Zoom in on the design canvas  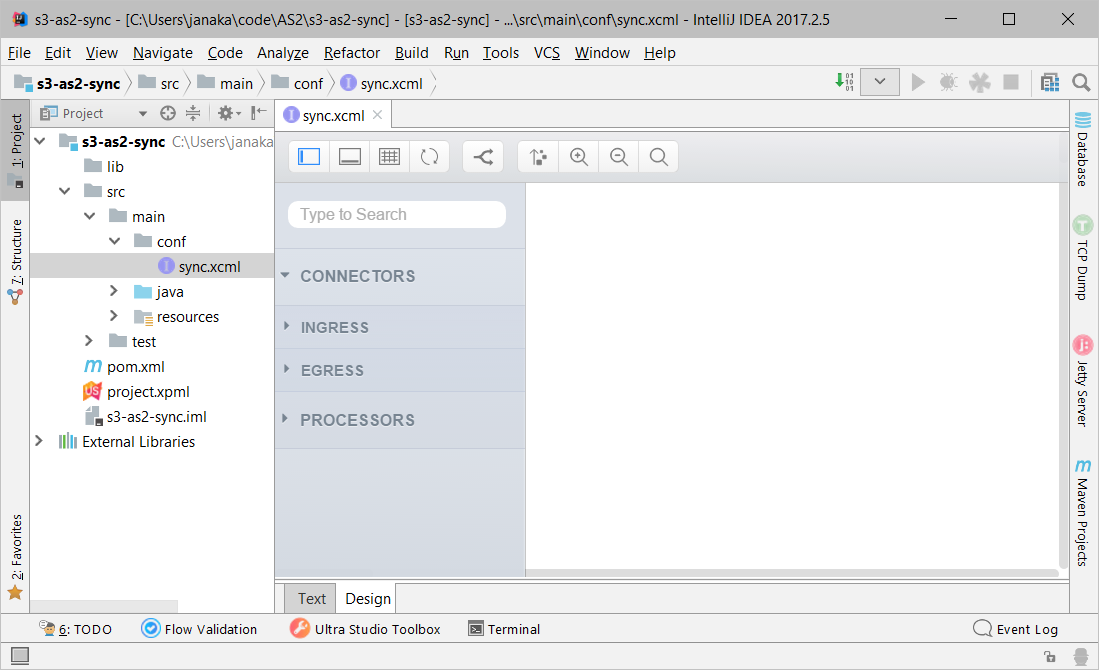(579, 156)
